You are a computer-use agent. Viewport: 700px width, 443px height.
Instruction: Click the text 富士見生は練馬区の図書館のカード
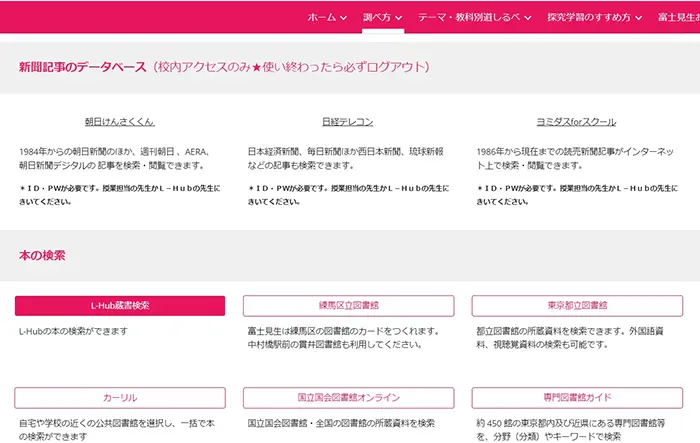tap(343, 338)
